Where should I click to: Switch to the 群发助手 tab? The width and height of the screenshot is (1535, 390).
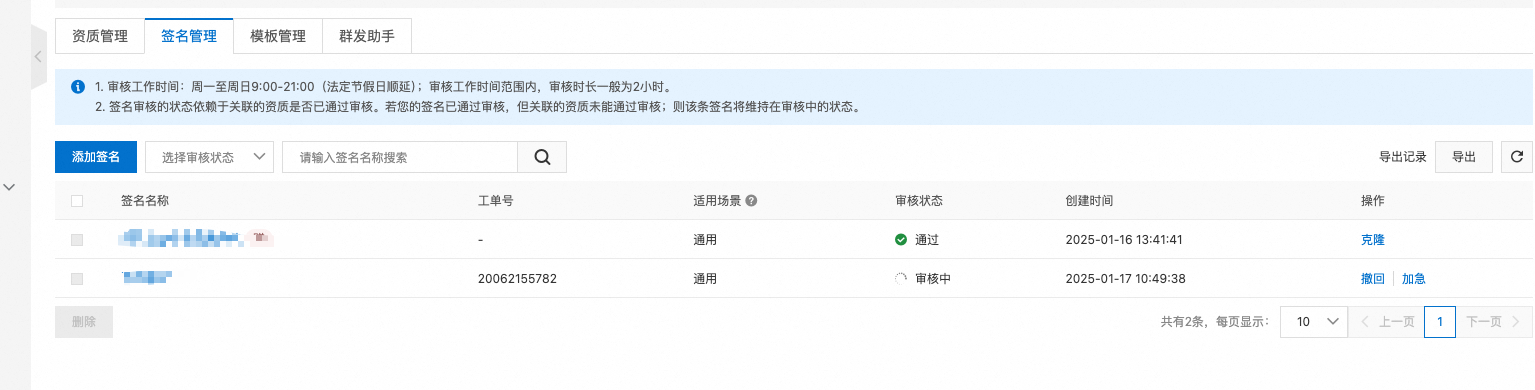(367, 36)
